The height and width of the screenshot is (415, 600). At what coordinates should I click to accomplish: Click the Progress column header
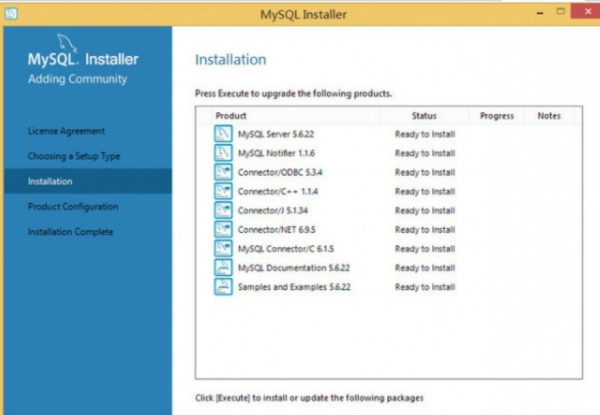click(x=497, y=116)
